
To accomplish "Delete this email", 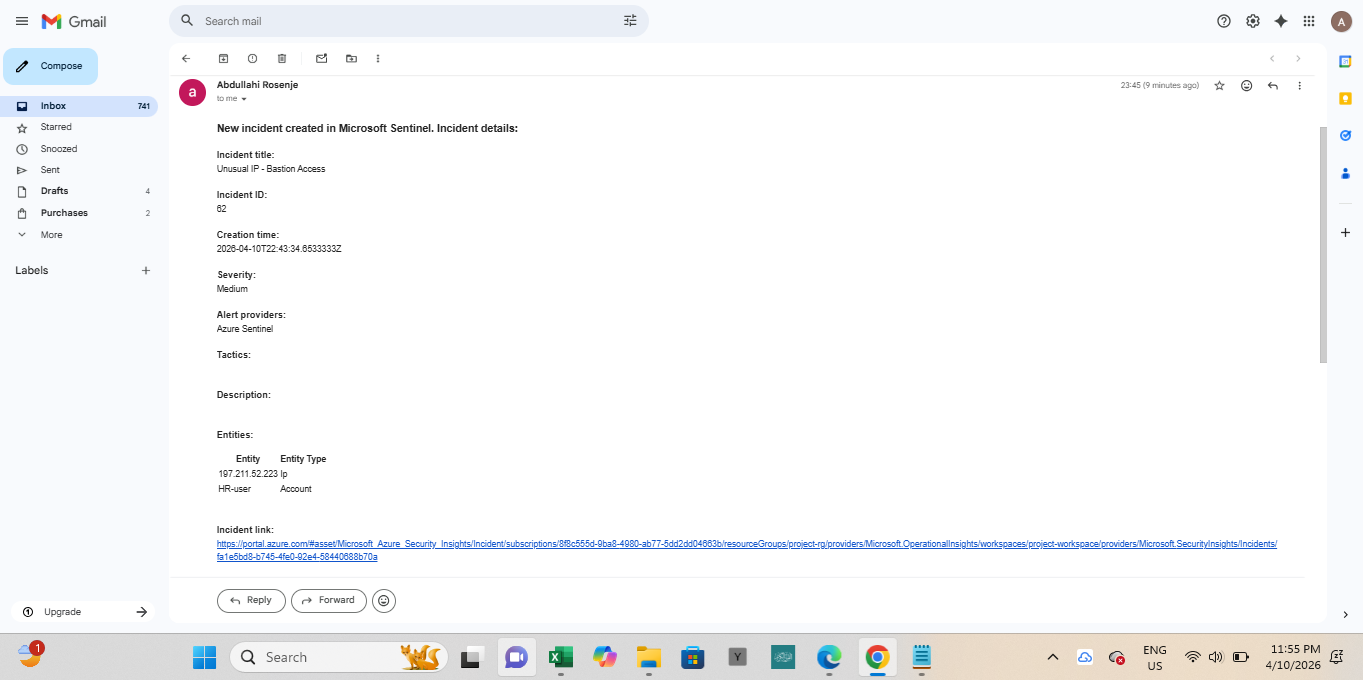I will tap(282, 59).
